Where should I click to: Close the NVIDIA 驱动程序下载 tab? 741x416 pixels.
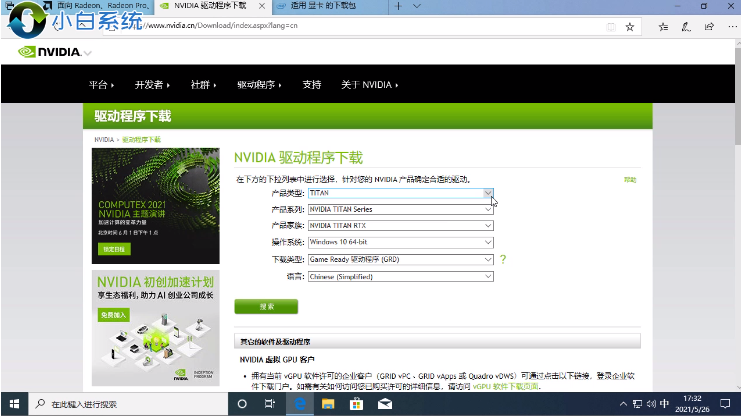click(x=262, y=6)
